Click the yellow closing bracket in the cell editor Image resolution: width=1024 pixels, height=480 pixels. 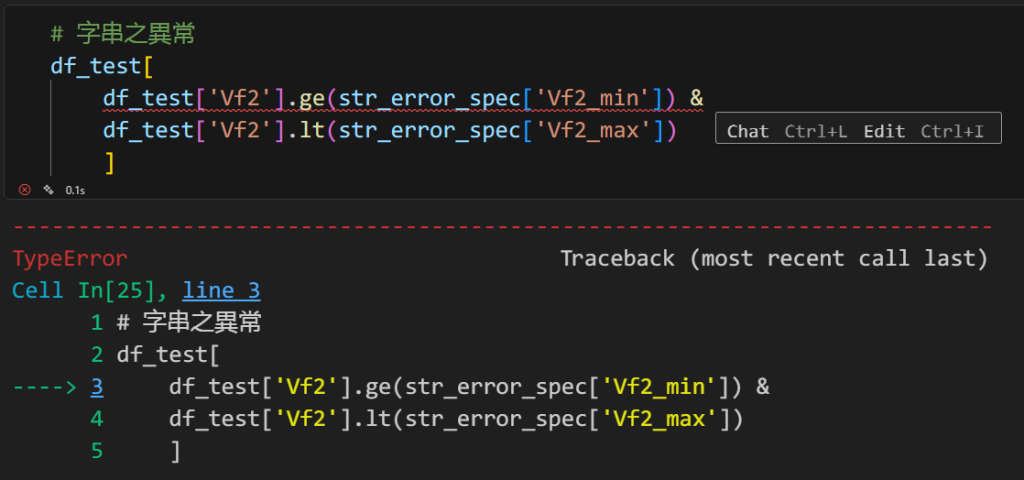109,163
